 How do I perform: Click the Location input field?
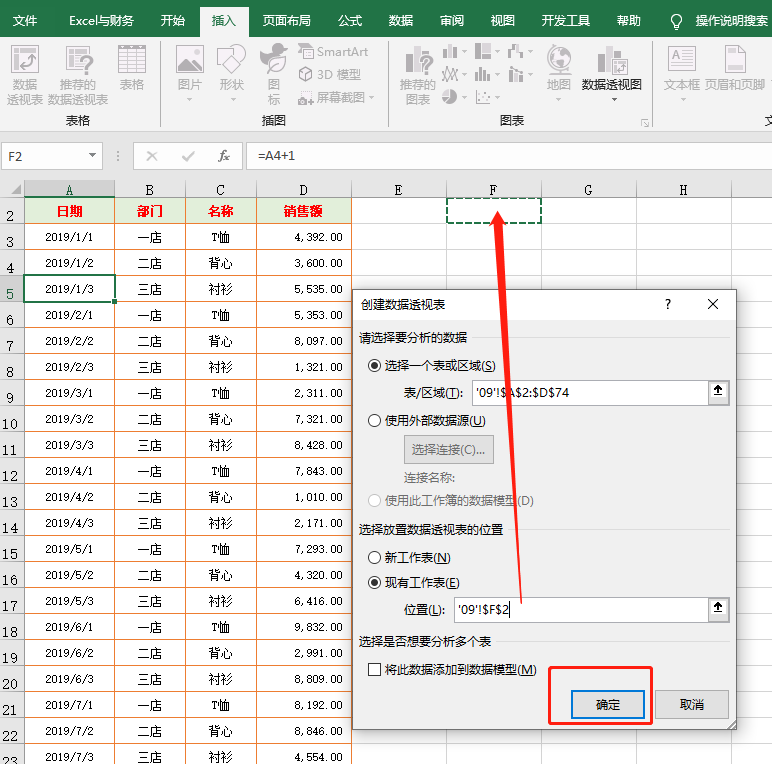[581, 610]
